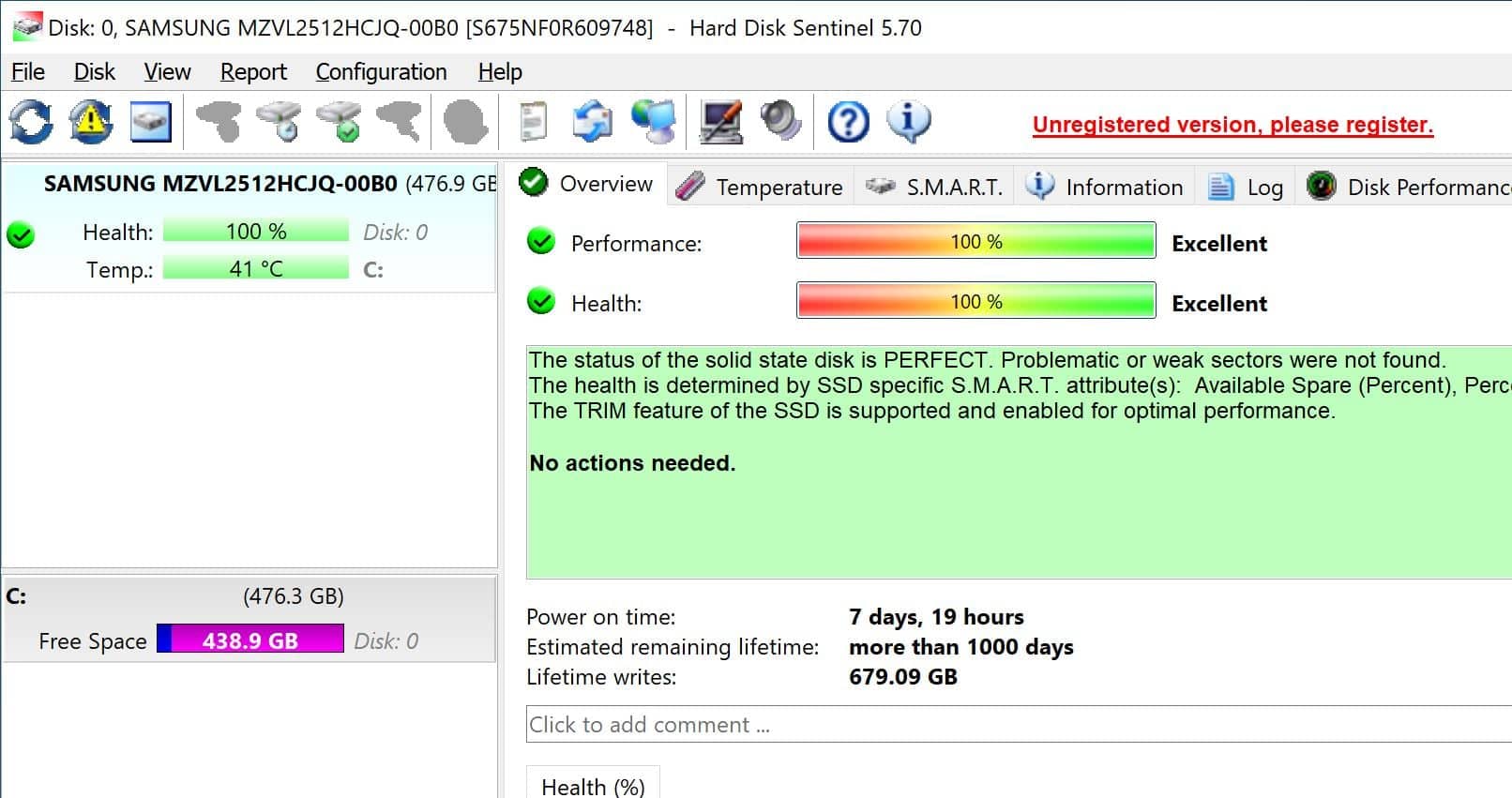The height and width of the screenshot is (798, 1512).
Task: Click the Overview Health 100 % gradient bar
Action: (975, 301)
